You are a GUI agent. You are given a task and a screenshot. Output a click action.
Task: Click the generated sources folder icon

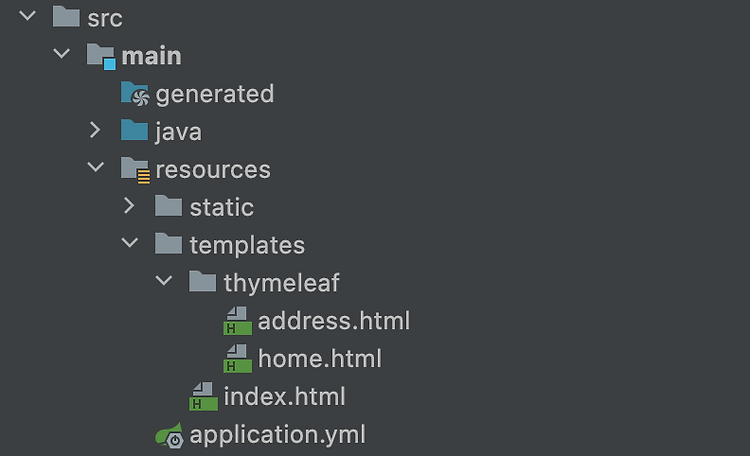135,93
